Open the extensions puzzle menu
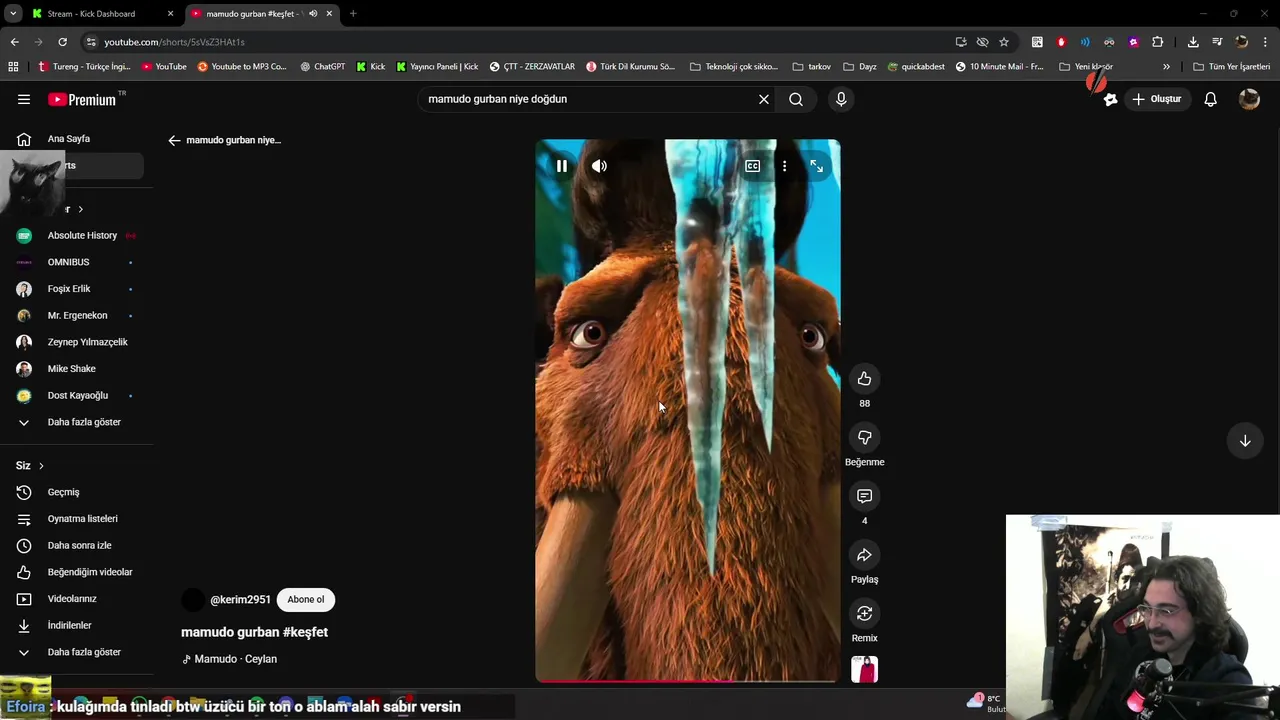Screen dimensions: 1280x720 [1158, 42]
